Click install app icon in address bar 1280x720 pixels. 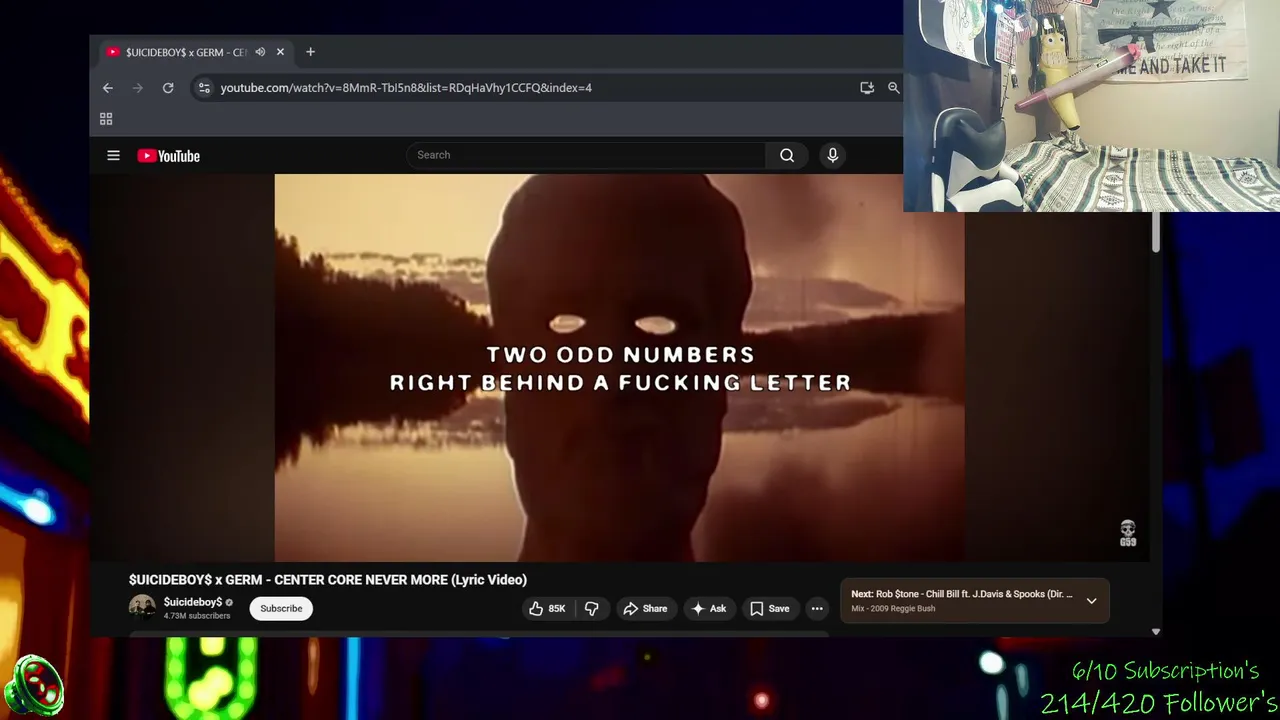point(867,88)
